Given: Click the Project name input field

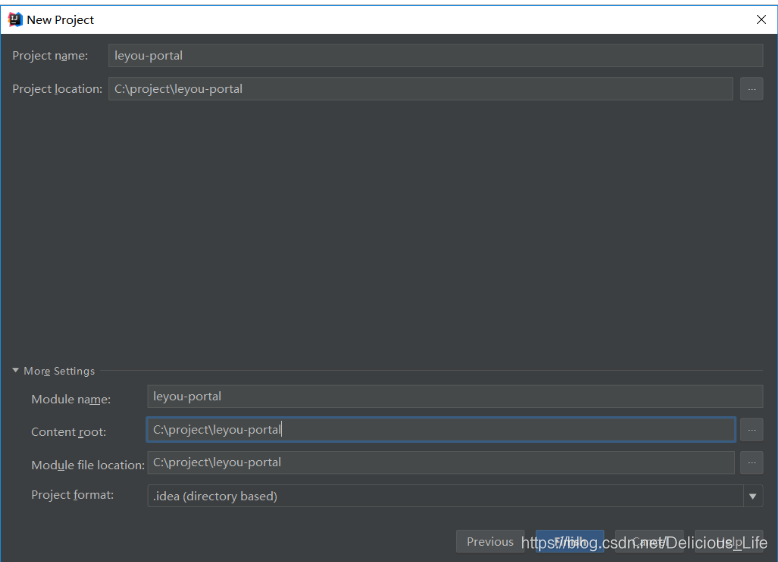Looking at the screenshot, I should click(435, 56).
